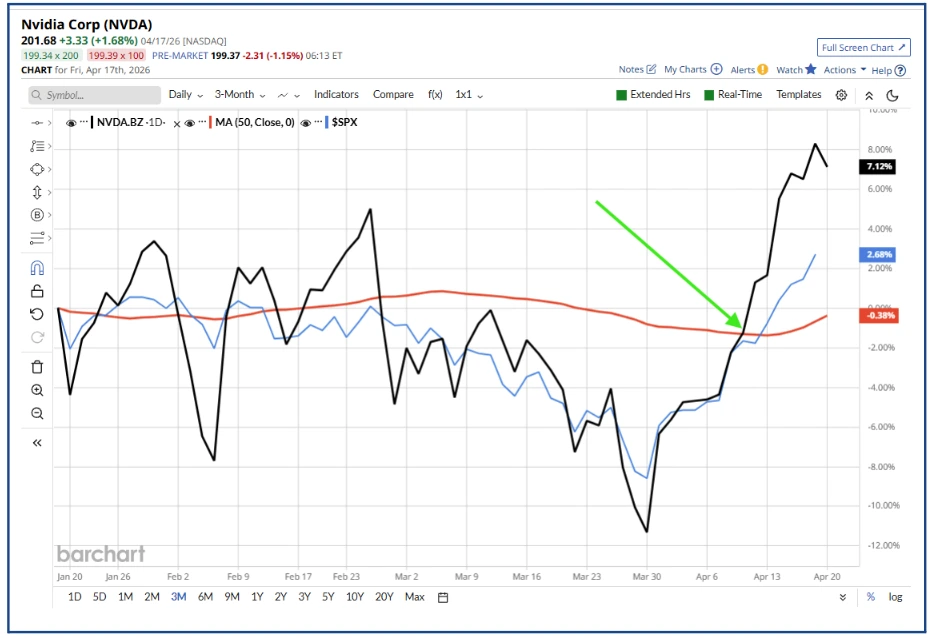Toggle visibility eye for $SPX comparison

click(x=306, y=123)
